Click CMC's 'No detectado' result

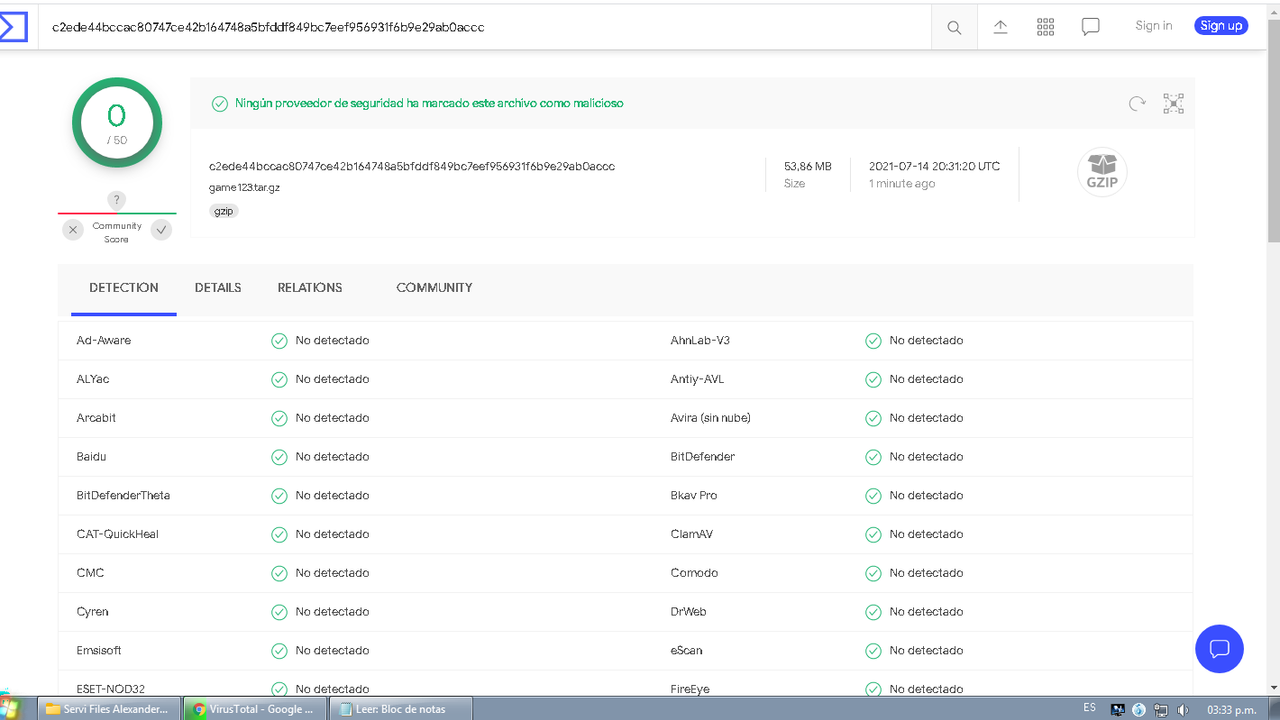pyautogui.click(x=332, y=573)
